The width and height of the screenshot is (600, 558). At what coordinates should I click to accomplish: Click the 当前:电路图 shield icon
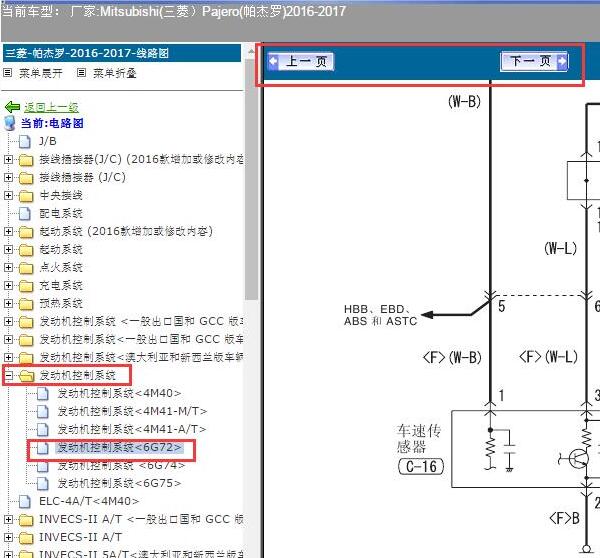10,124
